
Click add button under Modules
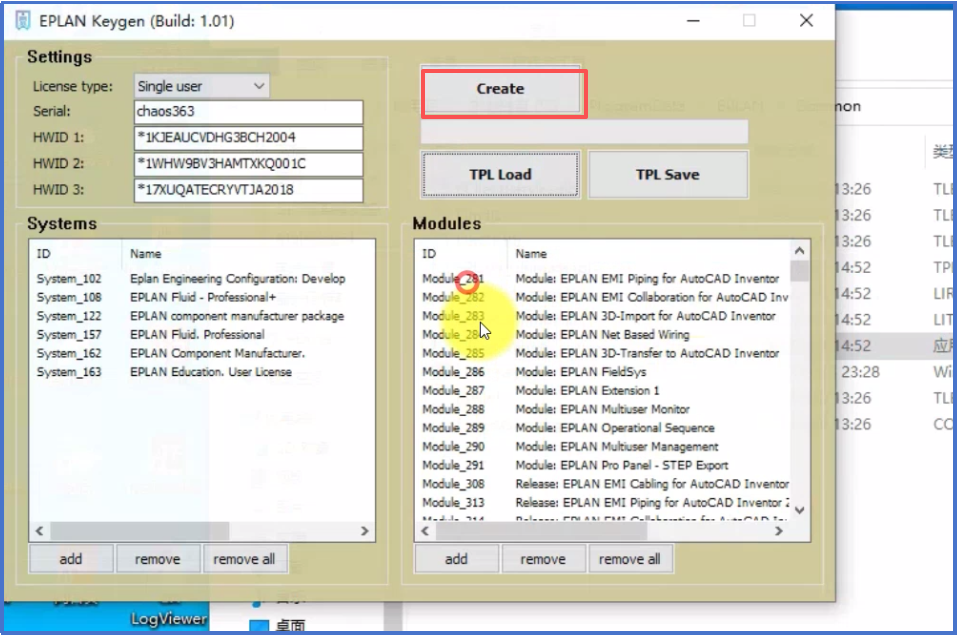(x=456, y=559)
